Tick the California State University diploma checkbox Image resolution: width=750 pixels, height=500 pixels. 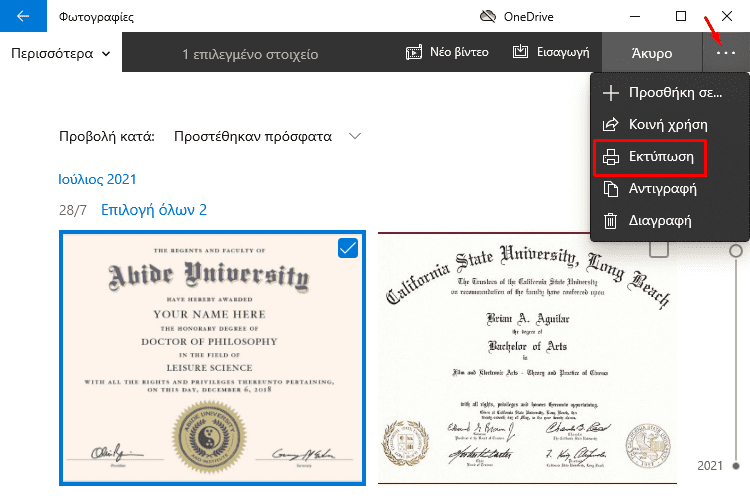tap(659, 248)
